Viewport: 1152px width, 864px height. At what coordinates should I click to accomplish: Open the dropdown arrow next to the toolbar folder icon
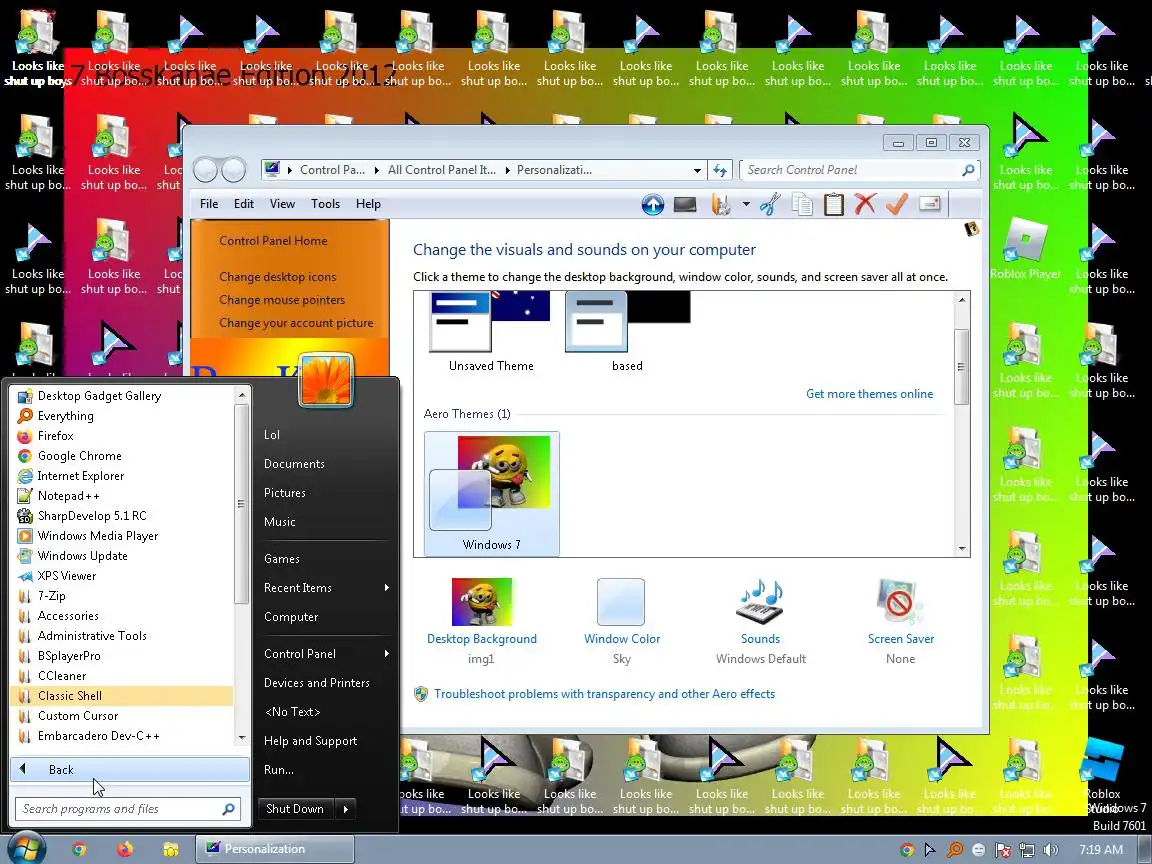[x=746, y=204]
